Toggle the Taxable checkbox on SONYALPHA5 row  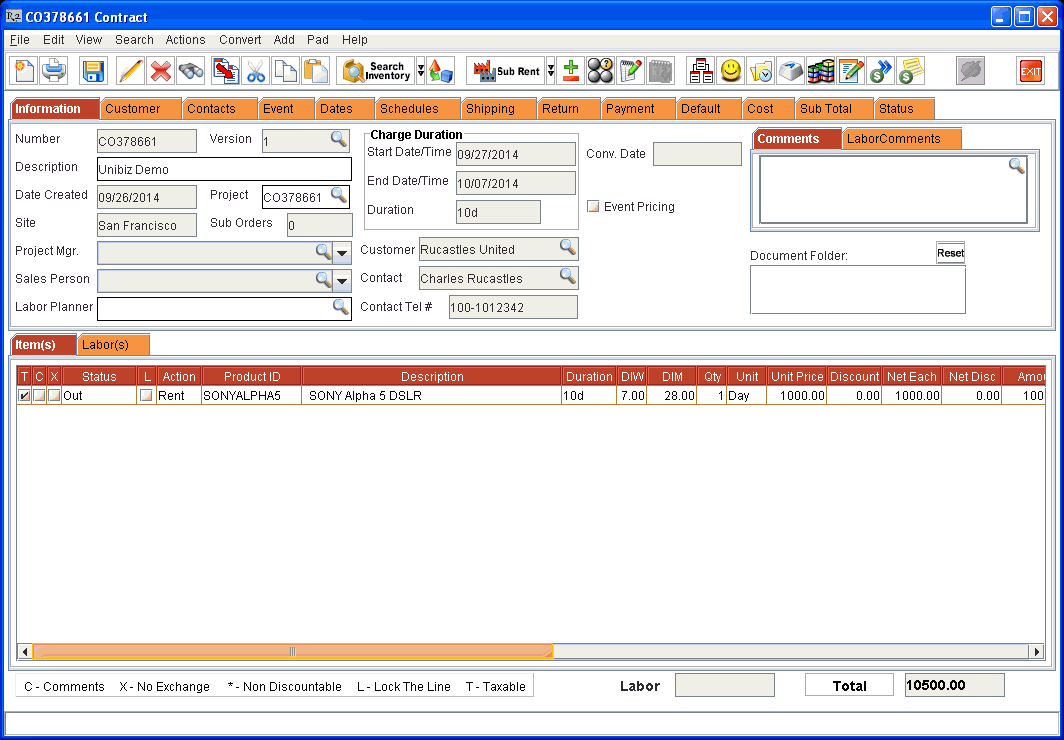point(24,396)
